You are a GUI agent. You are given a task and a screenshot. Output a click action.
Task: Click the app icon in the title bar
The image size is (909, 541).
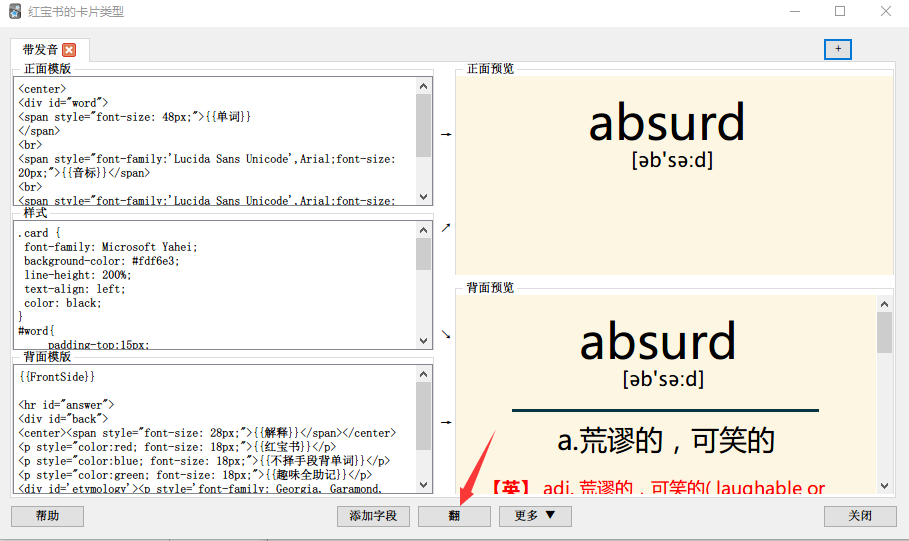[14, 11]
